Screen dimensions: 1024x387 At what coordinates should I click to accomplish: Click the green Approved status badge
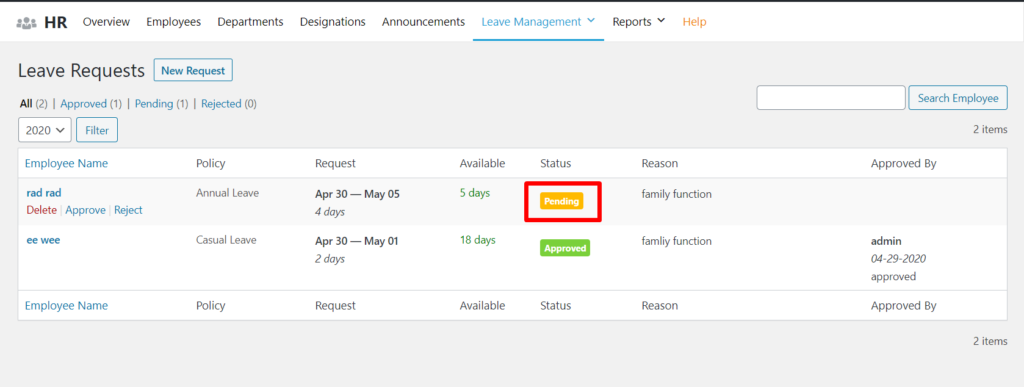565,248
